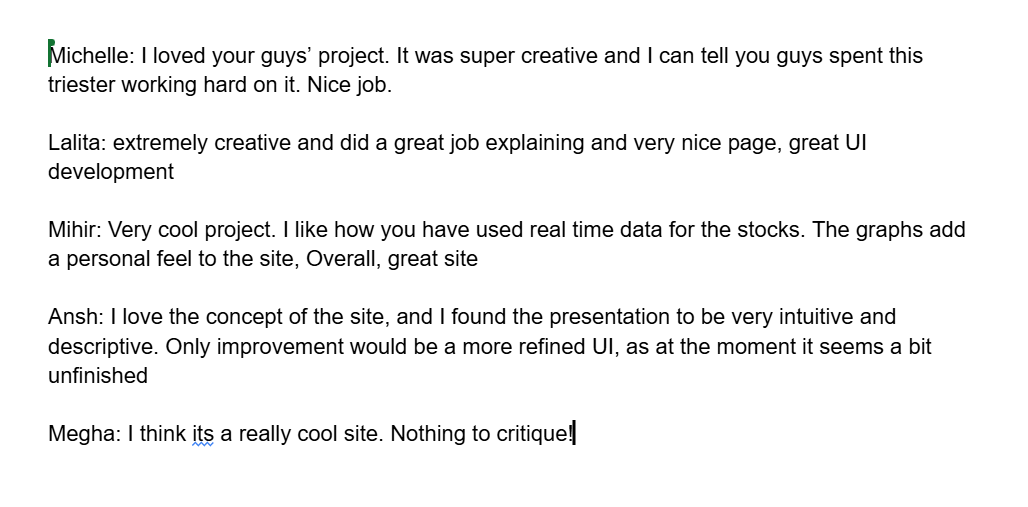
Task: Click the word "development" in Lalita's feedback
Action: (x=111, y=172)
